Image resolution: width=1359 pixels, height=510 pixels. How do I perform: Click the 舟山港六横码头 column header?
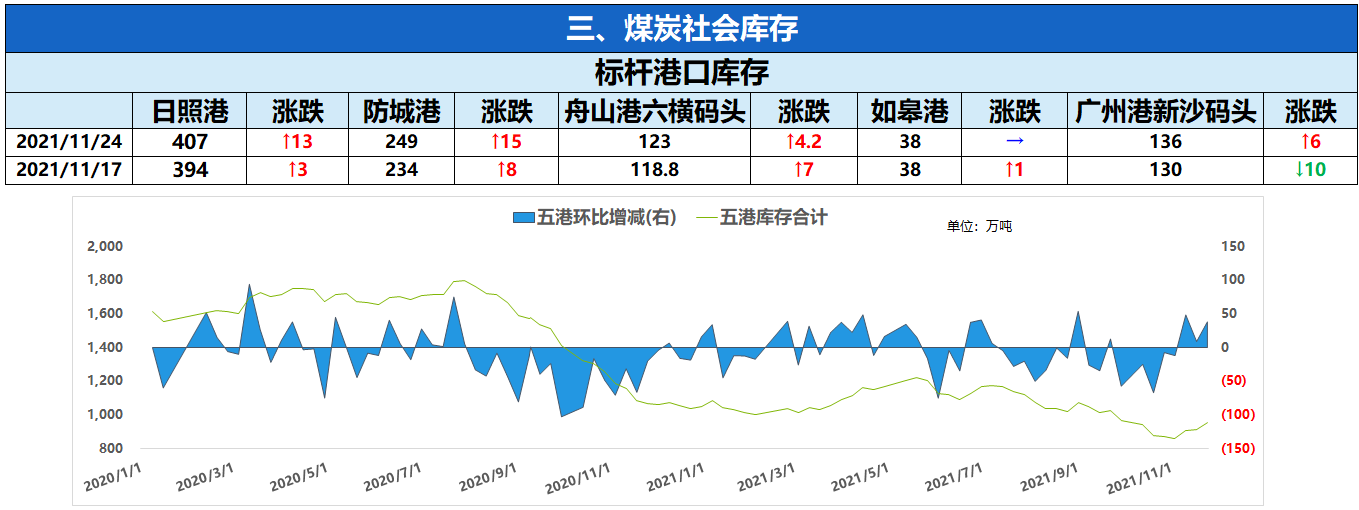point(656,111)
